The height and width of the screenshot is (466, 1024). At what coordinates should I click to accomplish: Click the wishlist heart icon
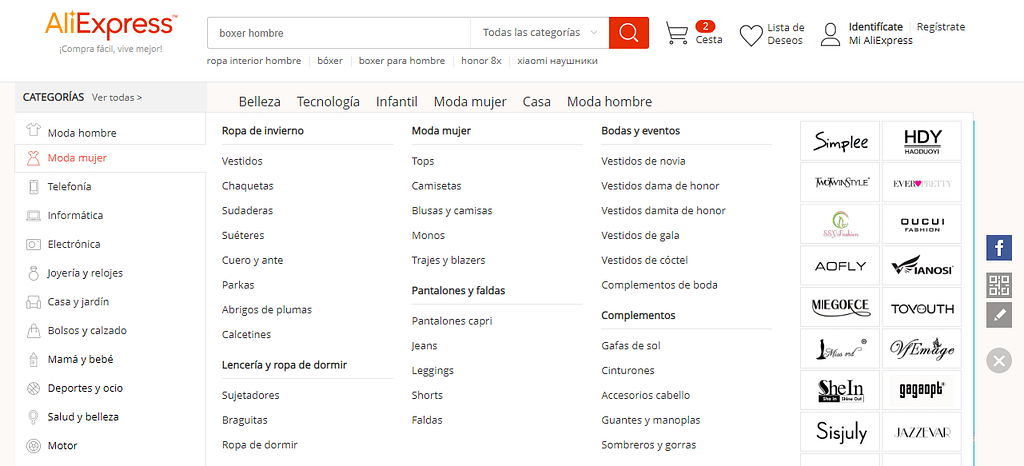pyautogui.click(x=751, y=35)
